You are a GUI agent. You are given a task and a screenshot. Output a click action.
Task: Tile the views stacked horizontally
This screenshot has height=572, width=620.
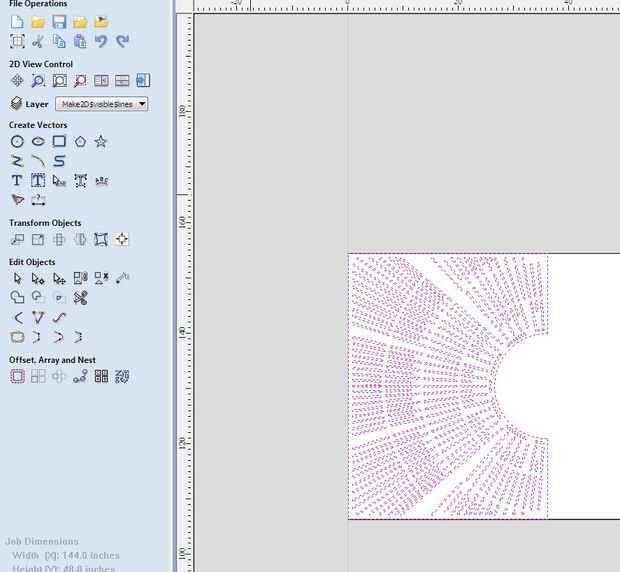click(122, 81)
